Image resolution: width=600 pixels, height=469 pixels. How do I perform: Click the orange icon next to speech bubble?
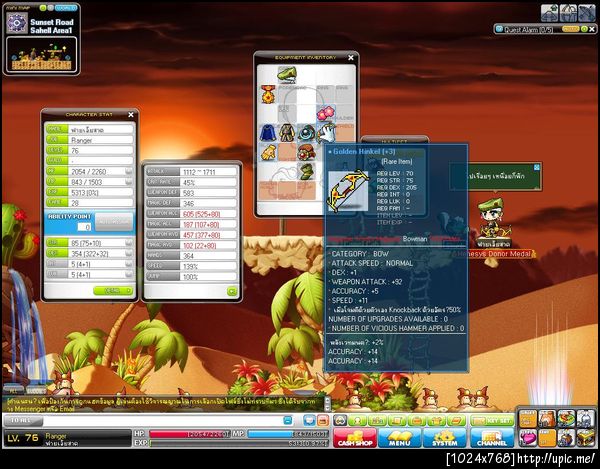point(323,420)
